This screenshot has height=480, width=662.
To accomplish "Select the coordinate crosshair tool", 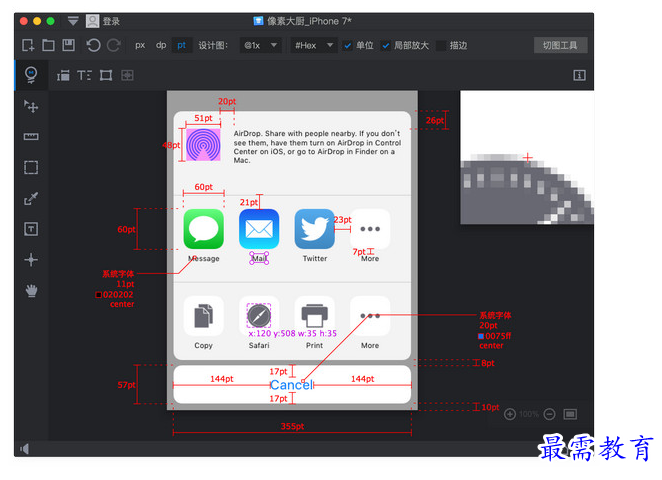I will 31,260.
